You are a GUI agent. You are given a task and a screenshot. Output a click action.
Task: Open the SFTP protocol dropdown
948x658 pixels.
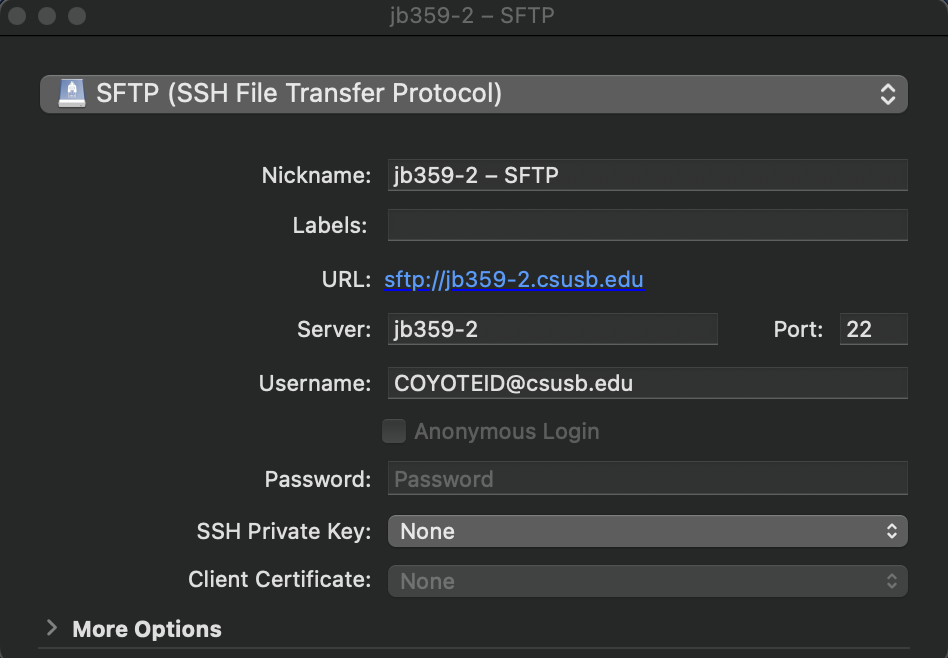point(473,94)
